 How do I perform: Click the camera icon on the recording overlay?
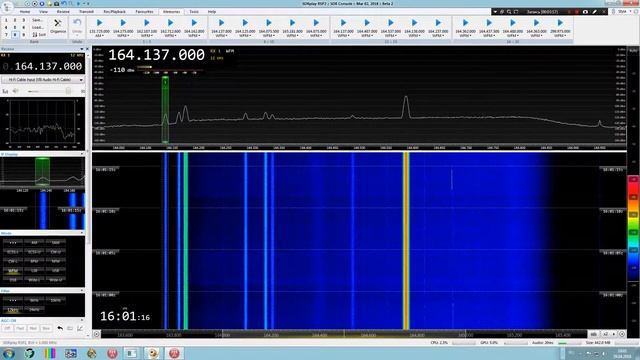pos(585,12)
